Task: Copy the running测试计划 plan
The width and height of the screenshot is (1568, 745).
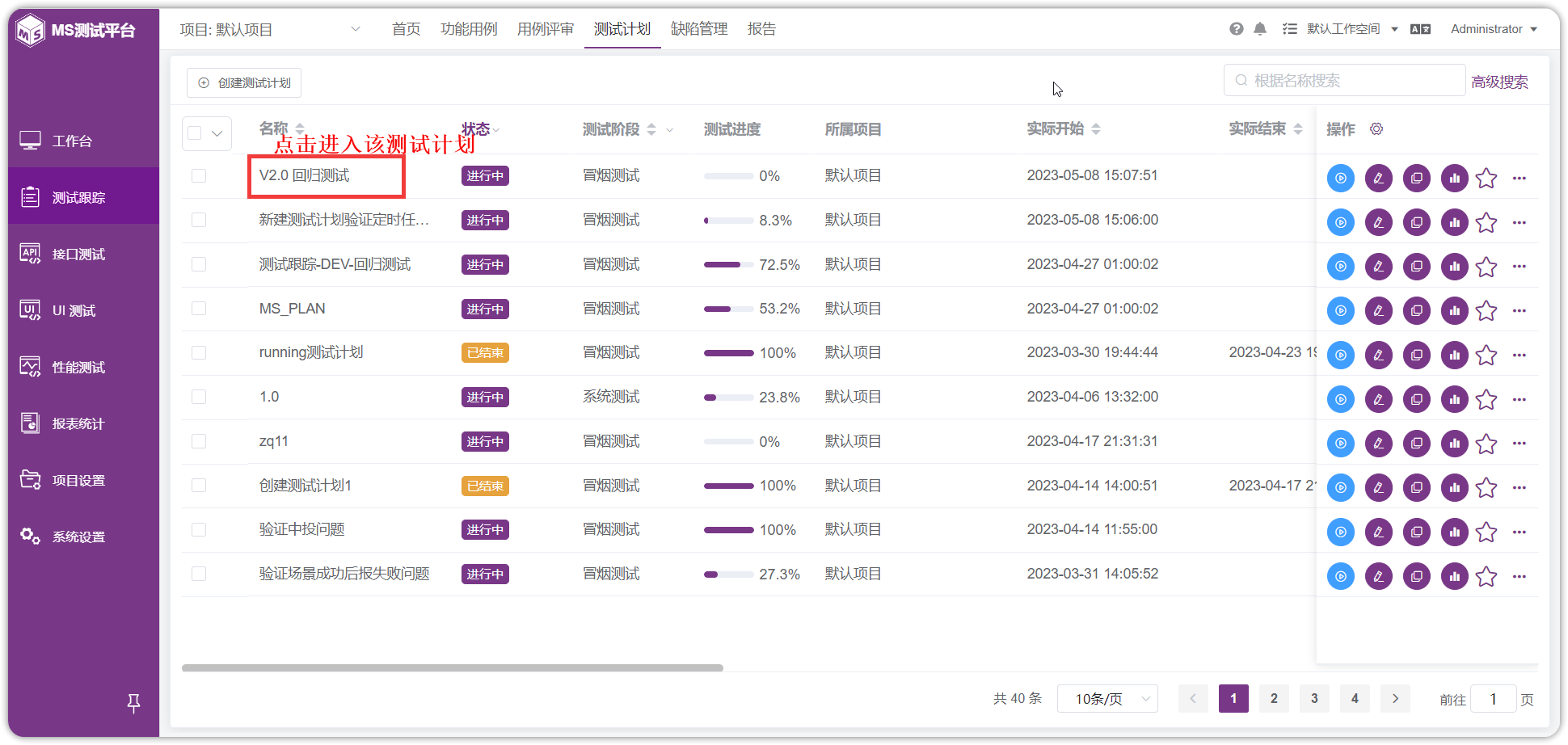Action: pos(1416,356)
